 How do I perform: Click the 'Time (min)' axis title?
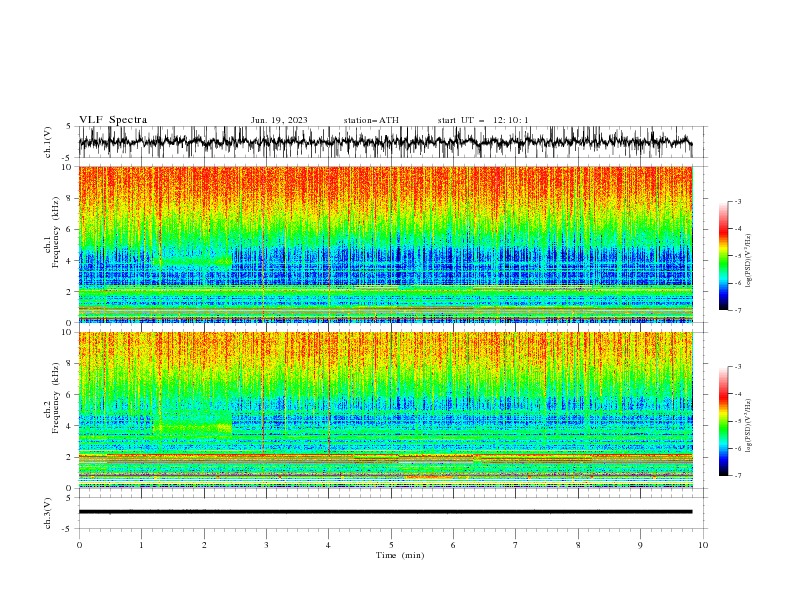click(x=400, y=555)
